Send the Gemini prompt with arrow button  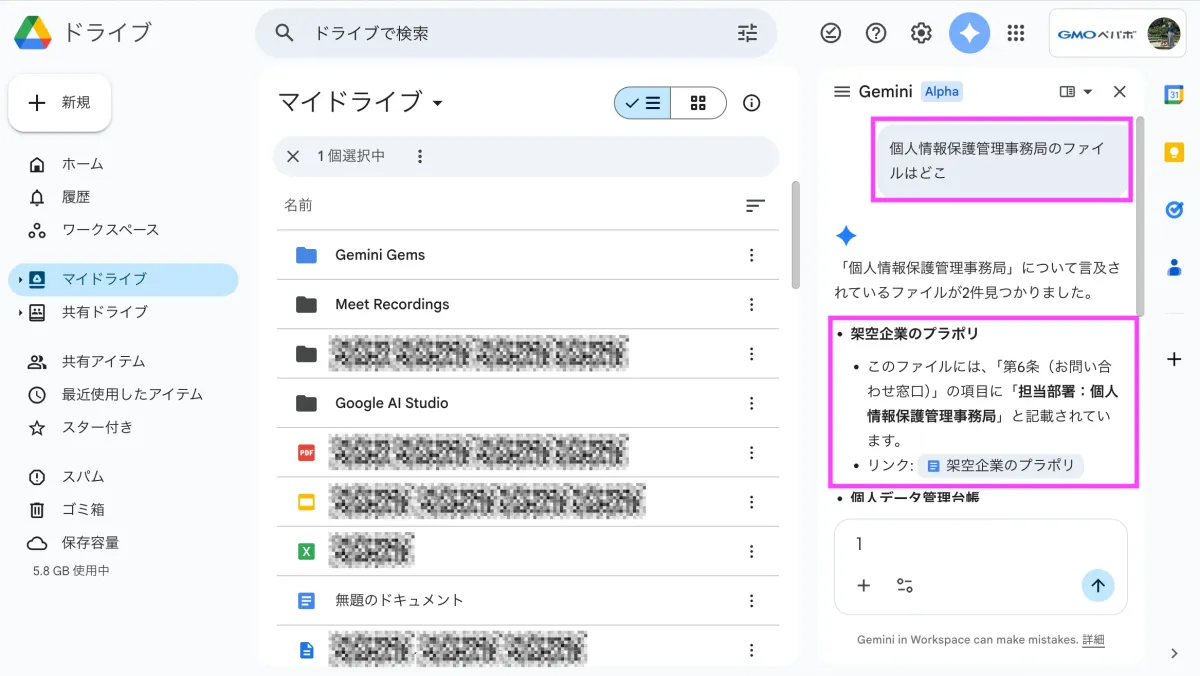pyautogui.click(x=1097, y=586)
